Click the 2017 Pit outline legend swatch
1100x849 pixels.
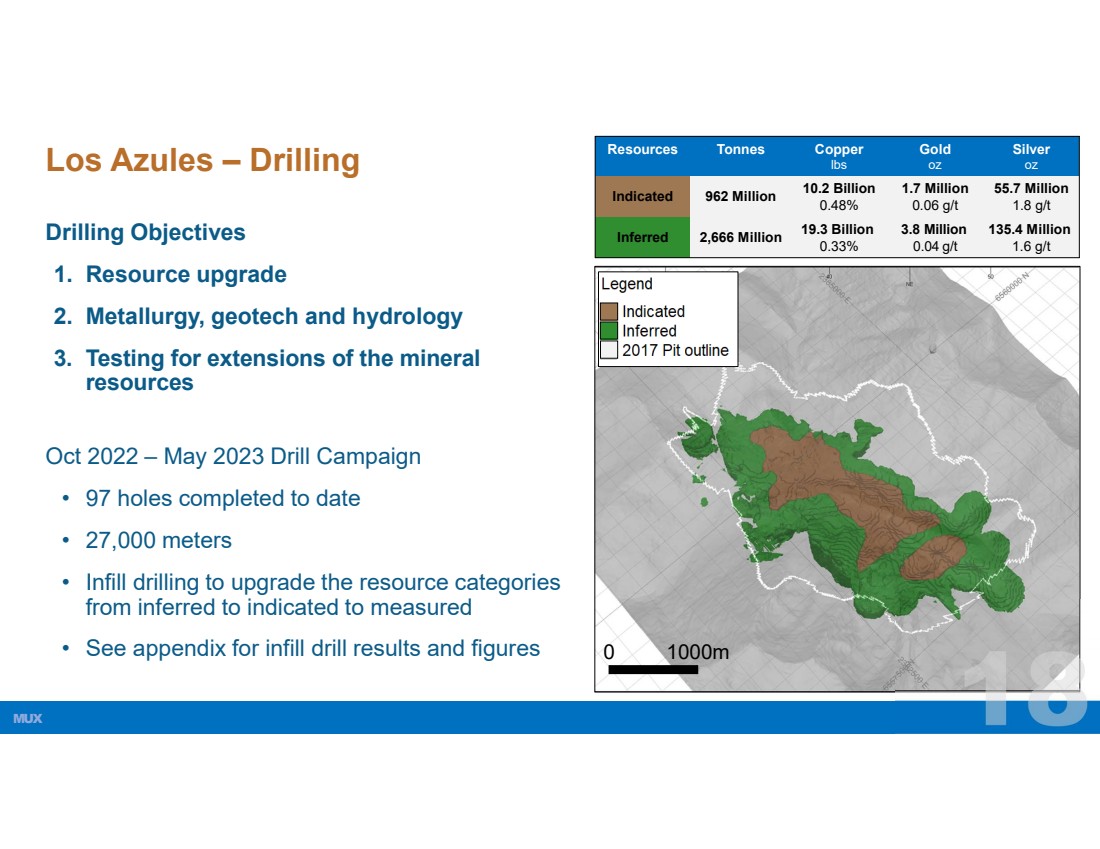[608, 349]
